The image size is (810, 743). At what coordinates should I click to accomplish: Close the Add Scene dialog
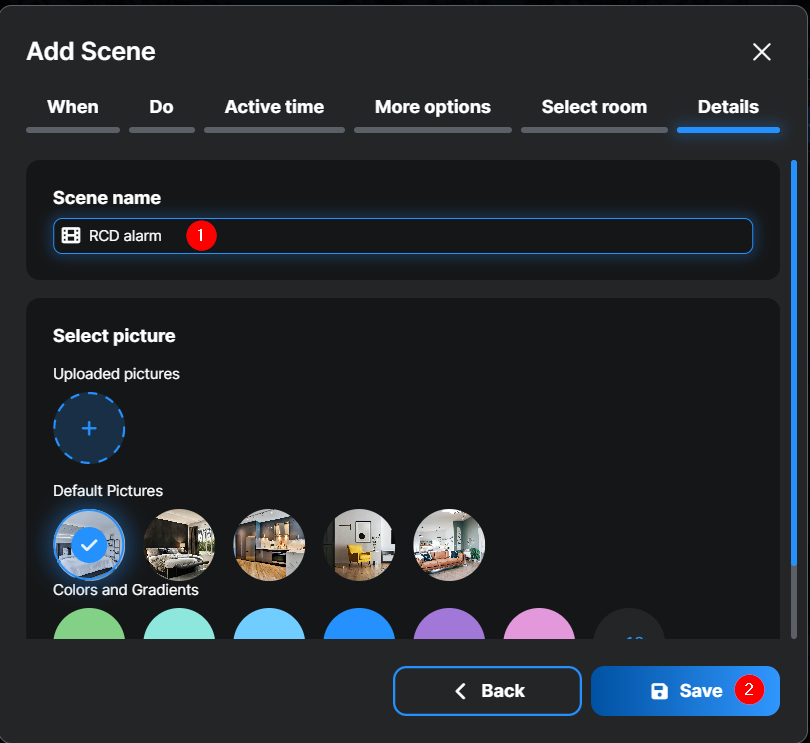coord(761,52)
